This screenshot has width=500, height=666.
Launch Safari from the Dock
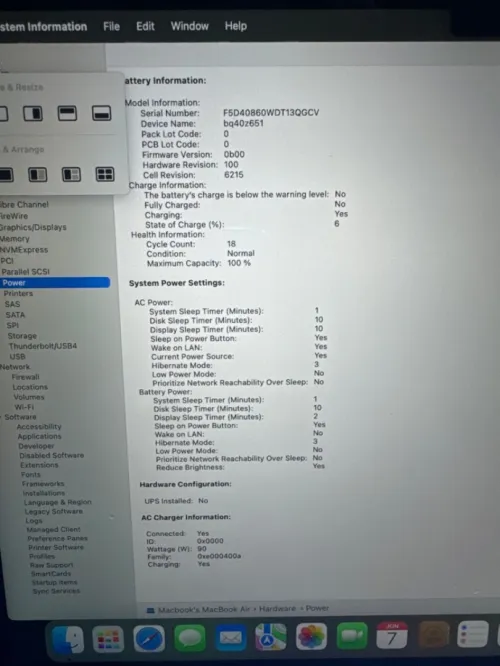click(x=149, y=638)
